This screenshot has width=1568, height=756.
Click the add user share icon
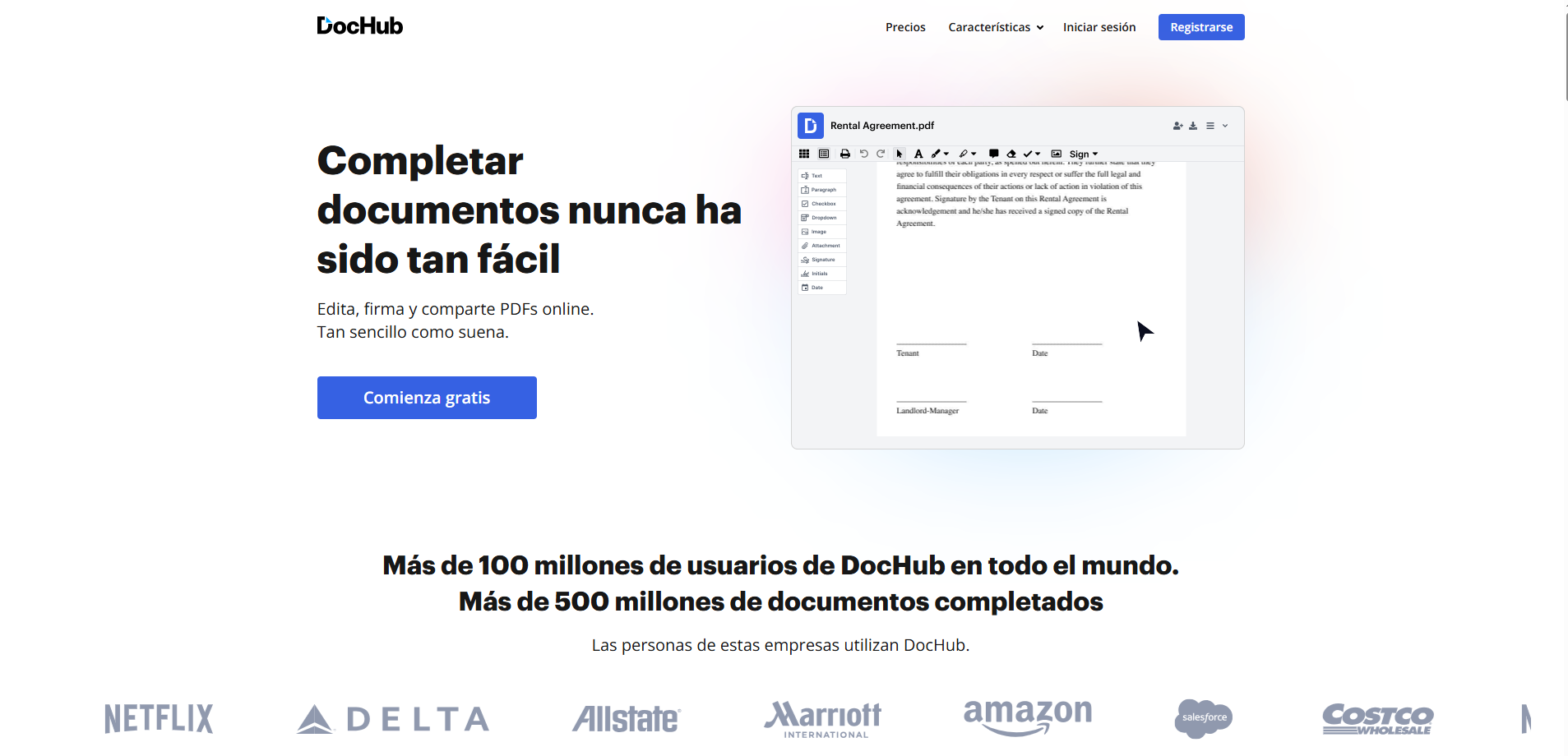coord(1177,126)
